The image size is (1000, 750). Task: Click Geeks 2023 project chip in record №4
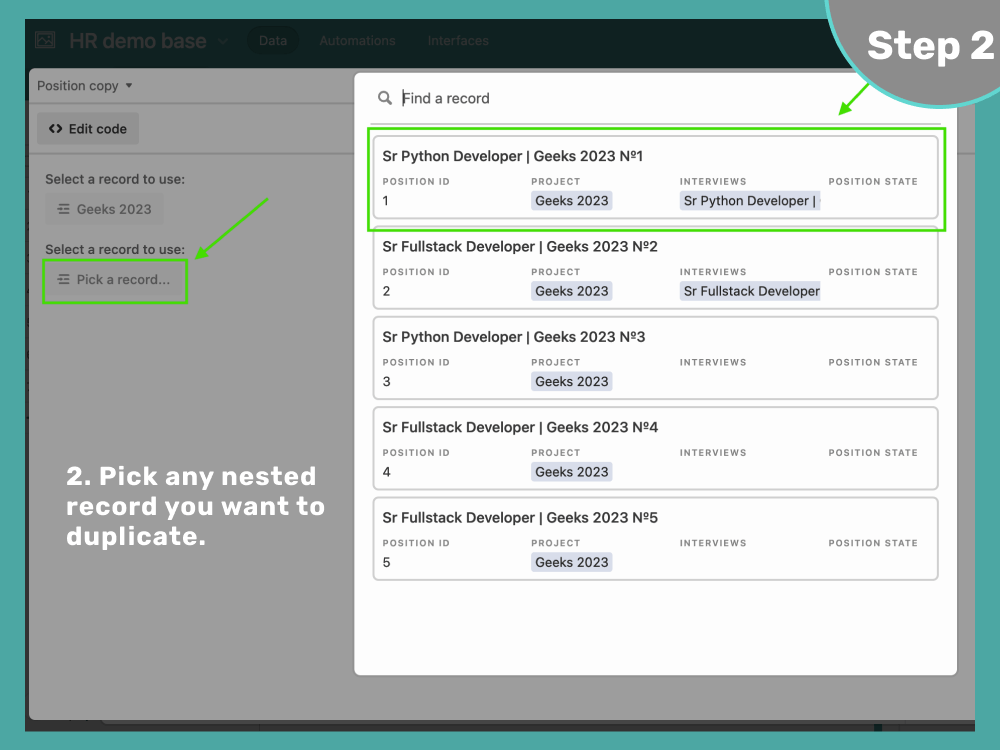572,472
